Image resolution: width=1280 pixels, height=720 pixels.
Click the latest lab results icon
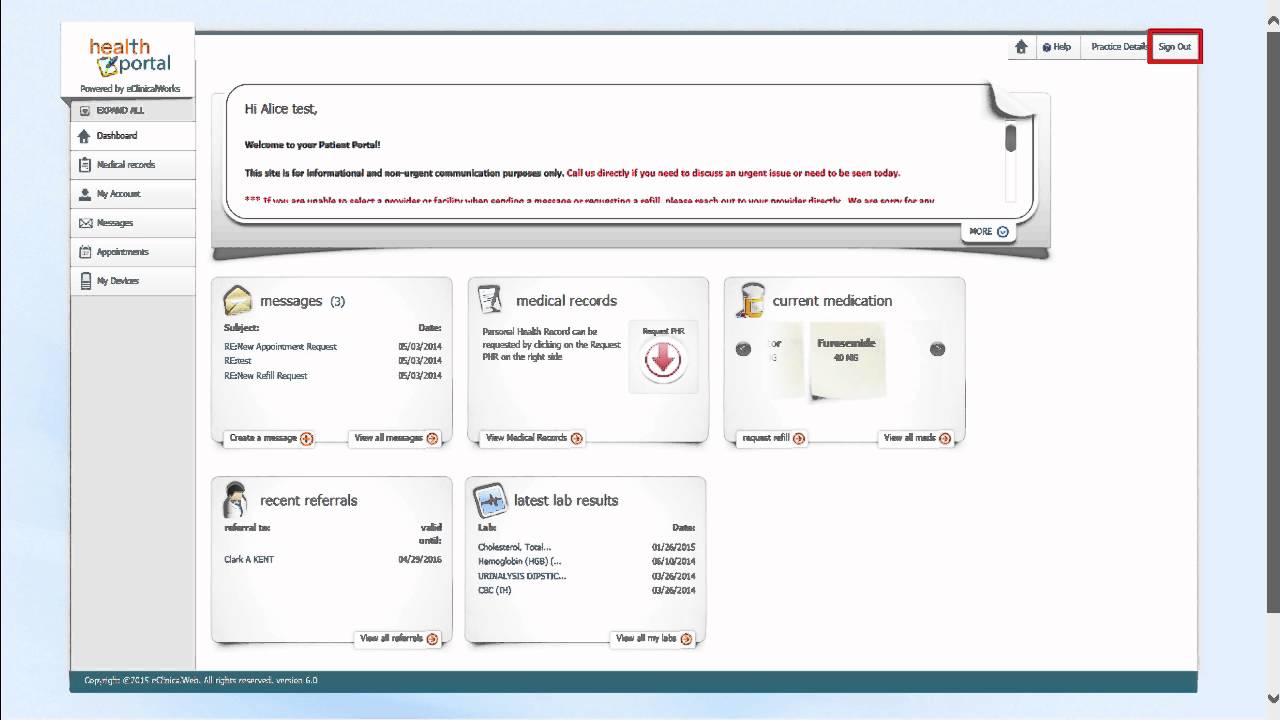[x=491, y=499]
